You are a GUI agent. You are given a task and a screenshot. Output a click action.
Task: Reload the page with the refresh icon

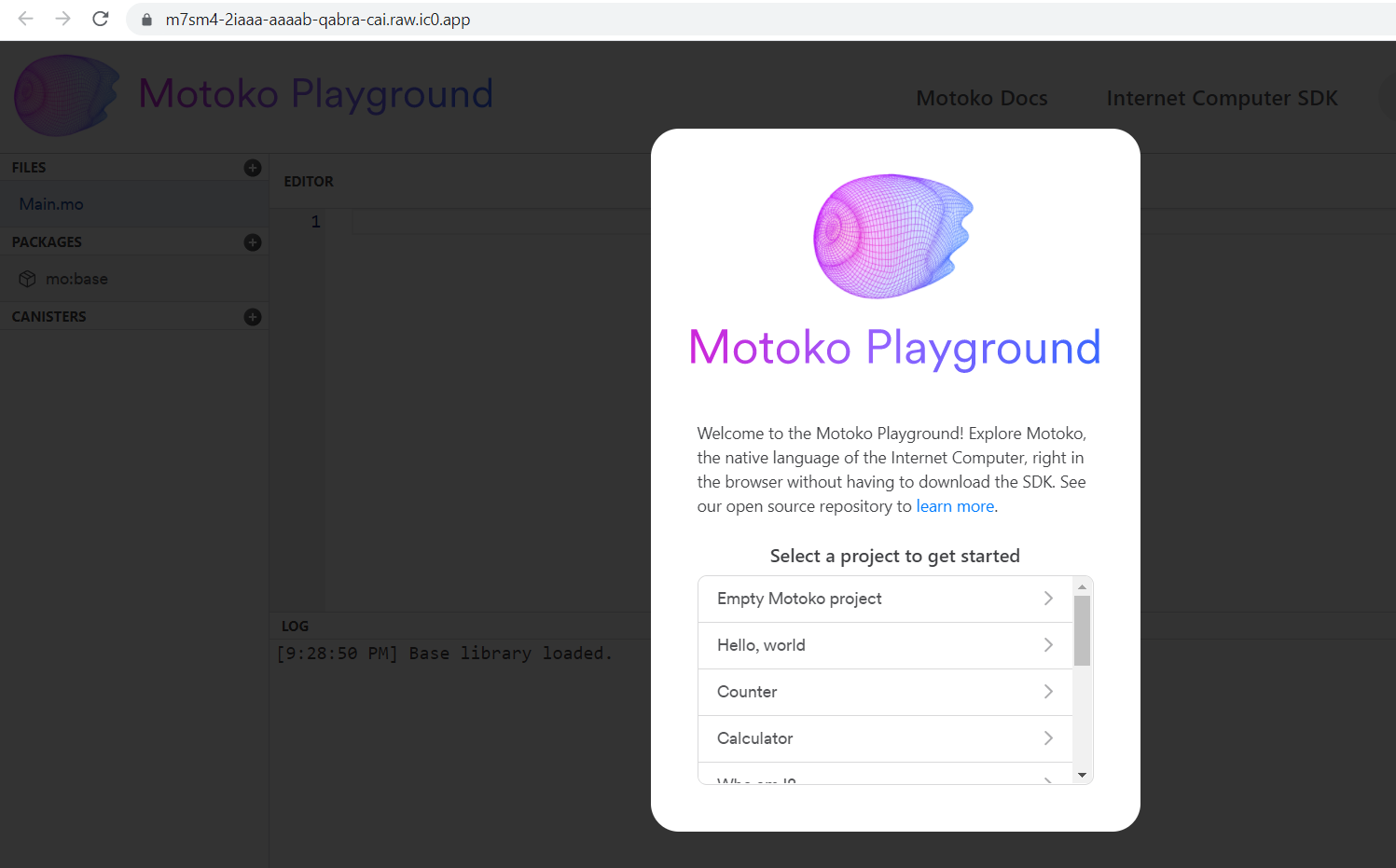(101, 19)
